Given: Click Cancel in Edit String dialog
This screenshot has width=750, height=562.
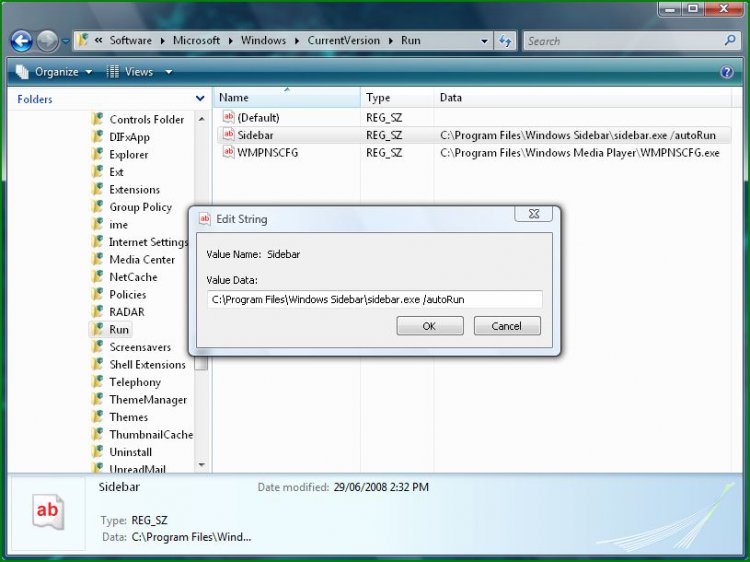Looking at the screenshot, I should [x=507, y=326].
